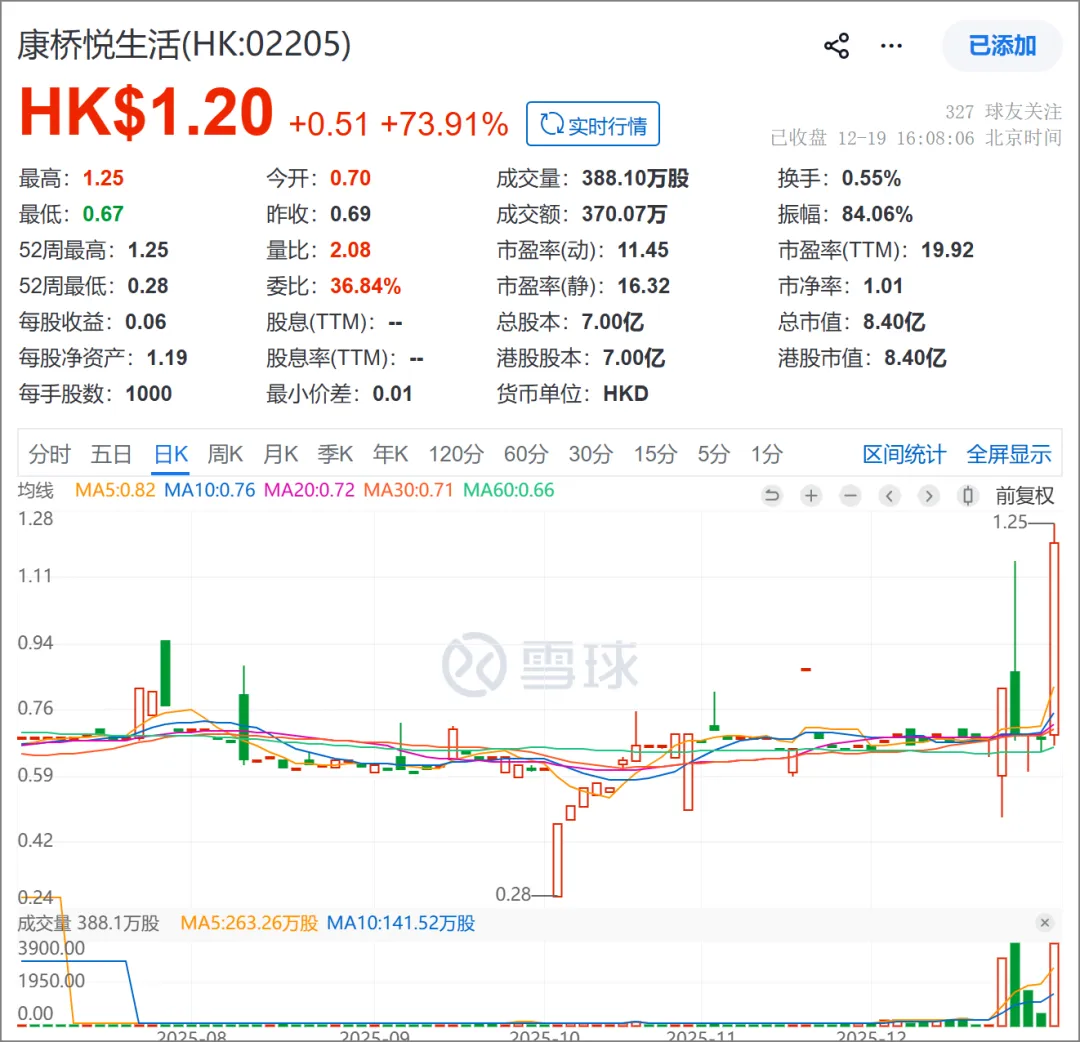Image resolution: width=1080 pixels, height=1042 pixels.
Task: Click the 1.25 high marker on chart
Action: (x=1009, y=522)
